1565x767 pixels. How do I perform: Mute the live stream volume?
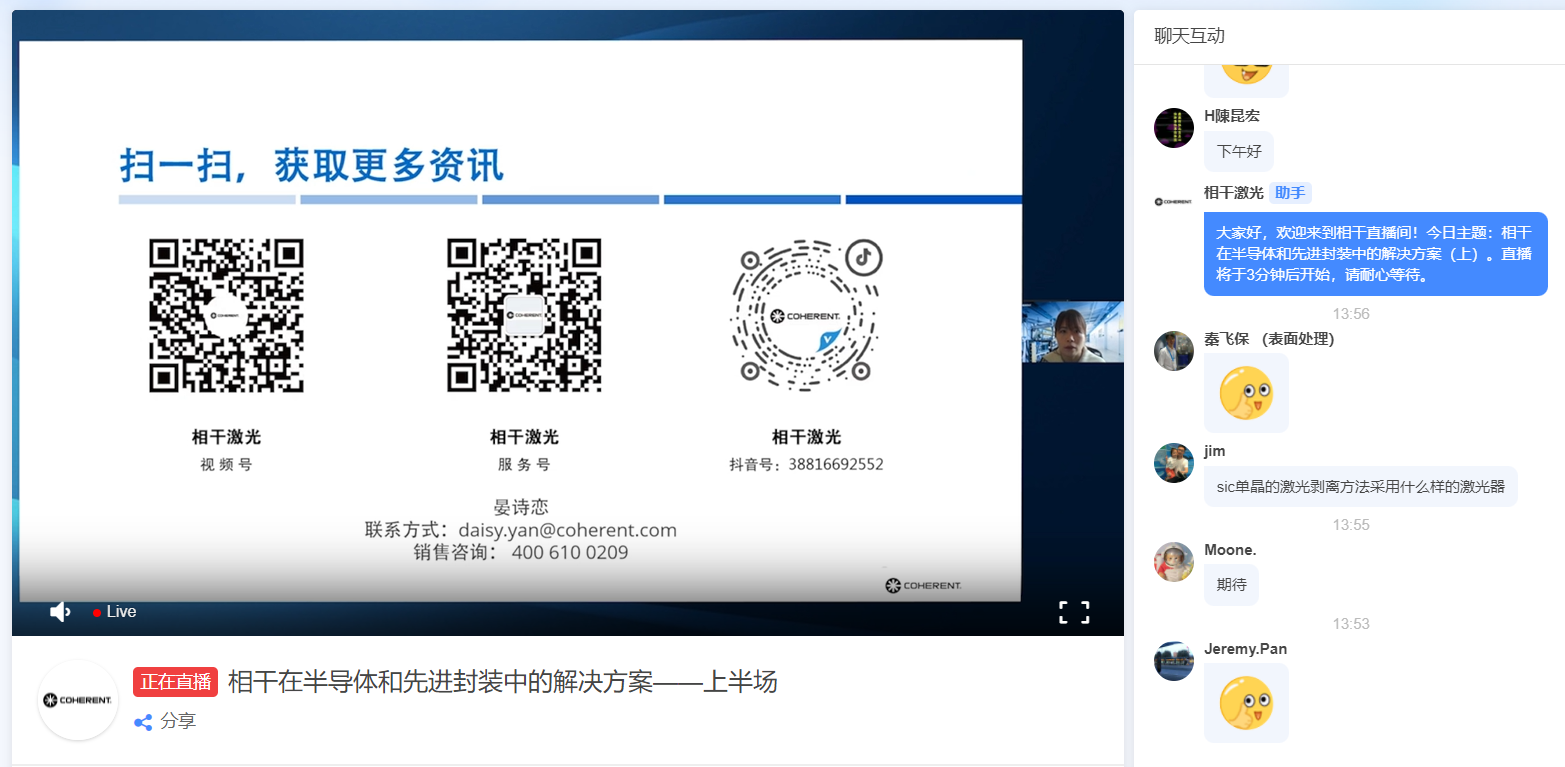60,612
